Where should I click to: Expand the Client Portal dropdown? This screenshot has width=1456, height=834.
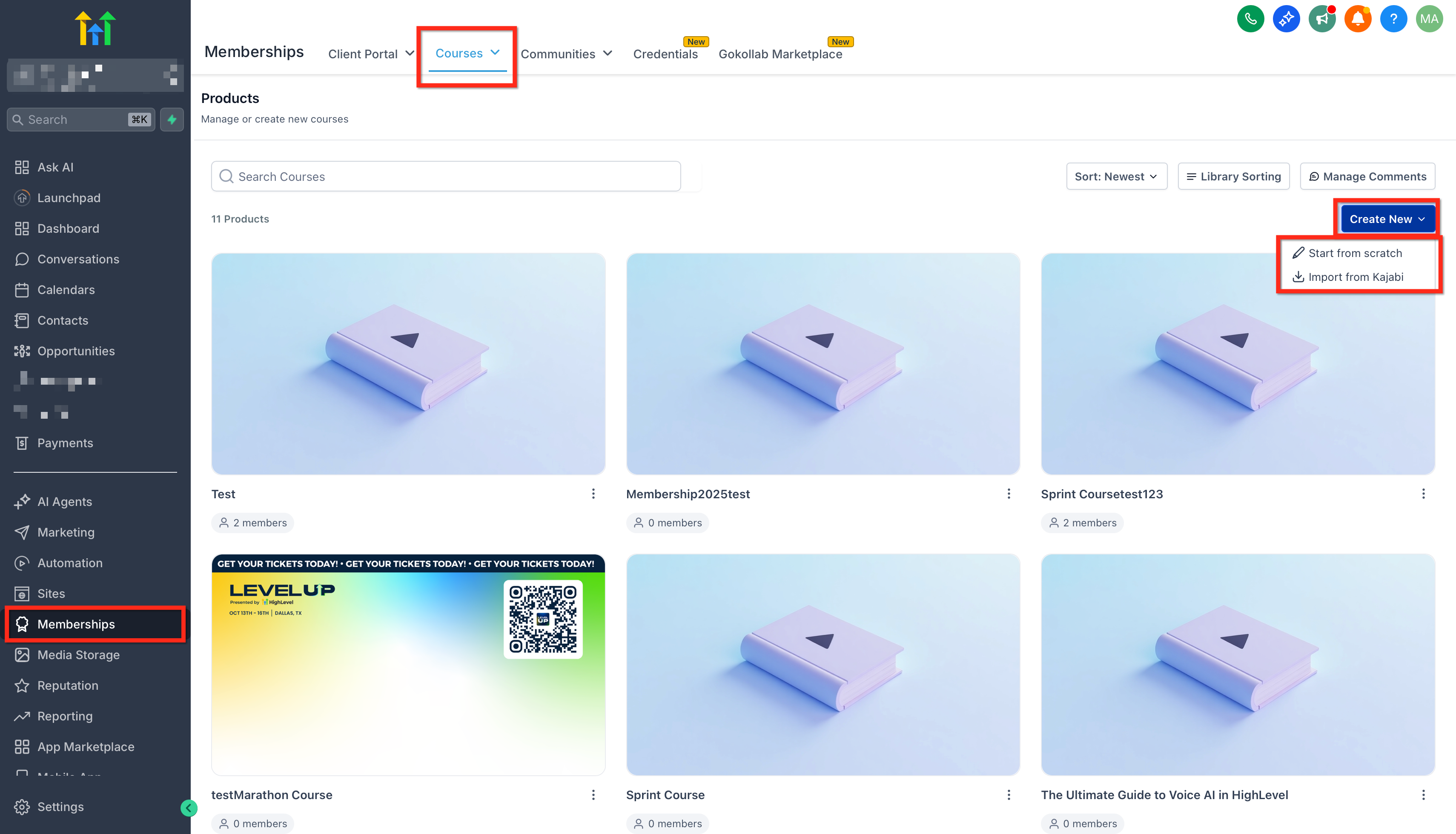tap(371, 54)
